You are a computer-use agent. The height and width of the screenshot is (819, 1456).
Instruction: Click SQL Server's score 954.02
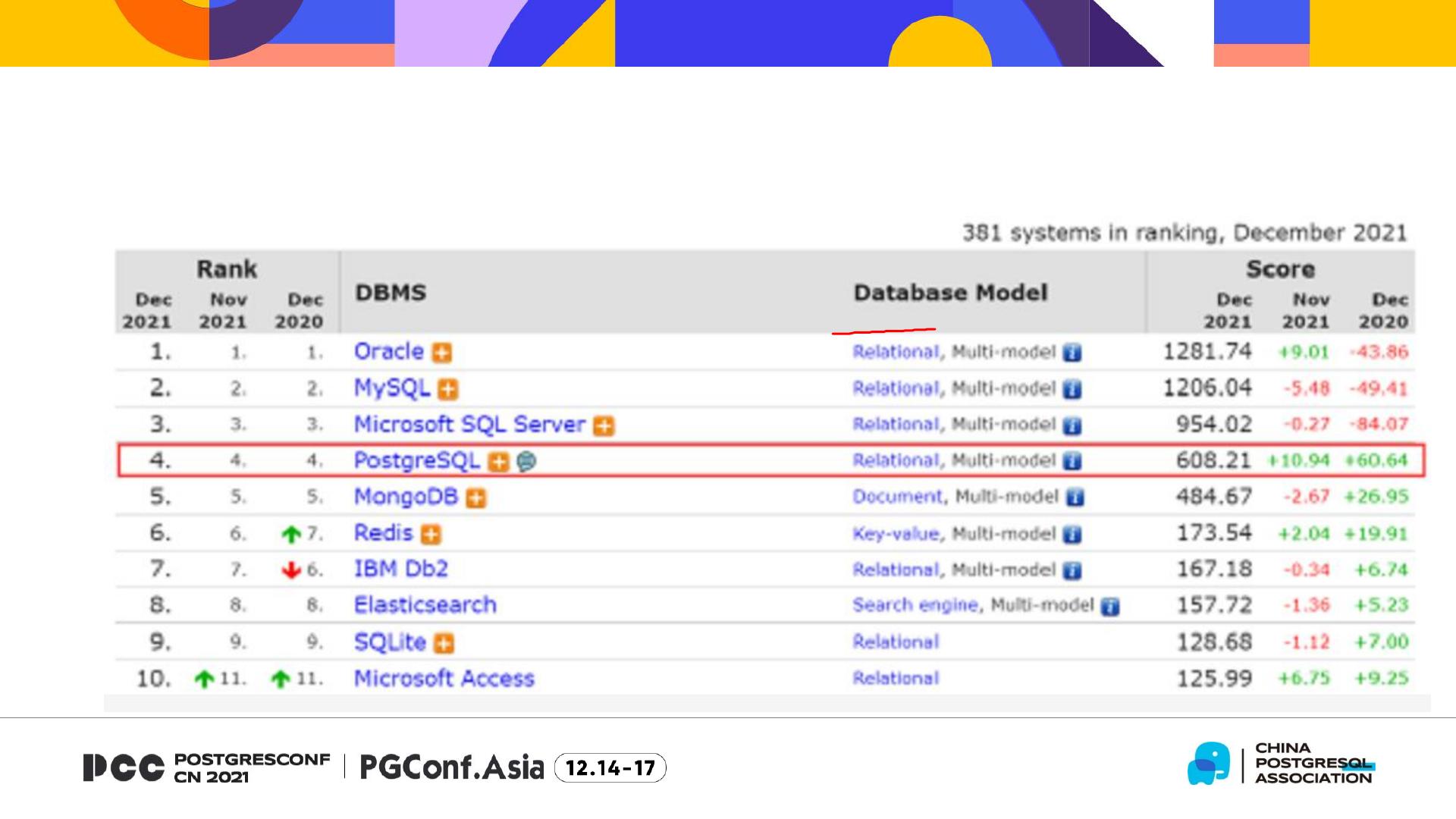[1214, 424]
